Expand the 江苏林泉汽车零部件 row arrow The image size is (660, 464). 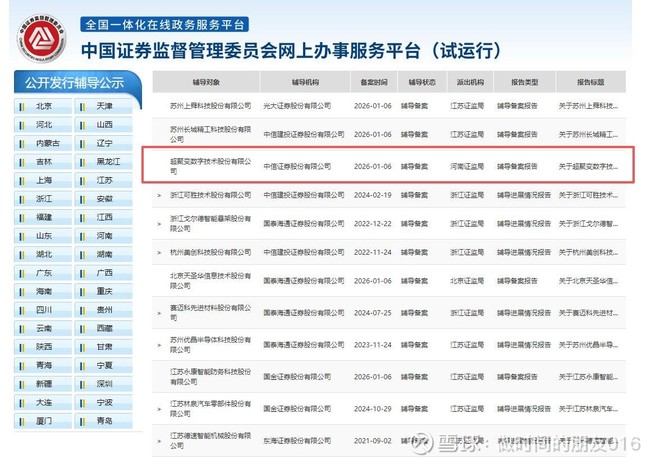[159, 409]
